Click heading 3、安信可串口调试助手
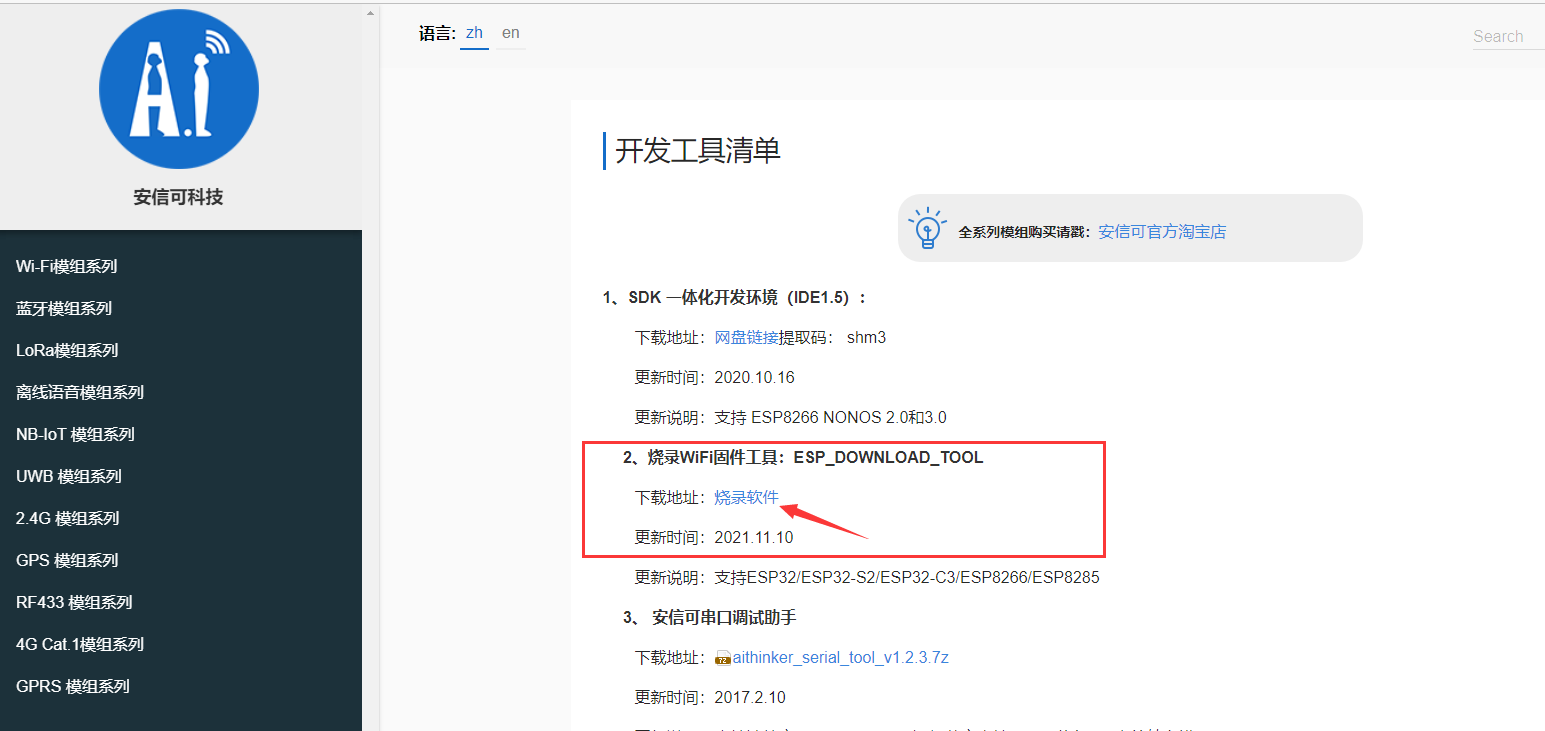Viewport: 1545px width, 731px height. coord(709,618)
